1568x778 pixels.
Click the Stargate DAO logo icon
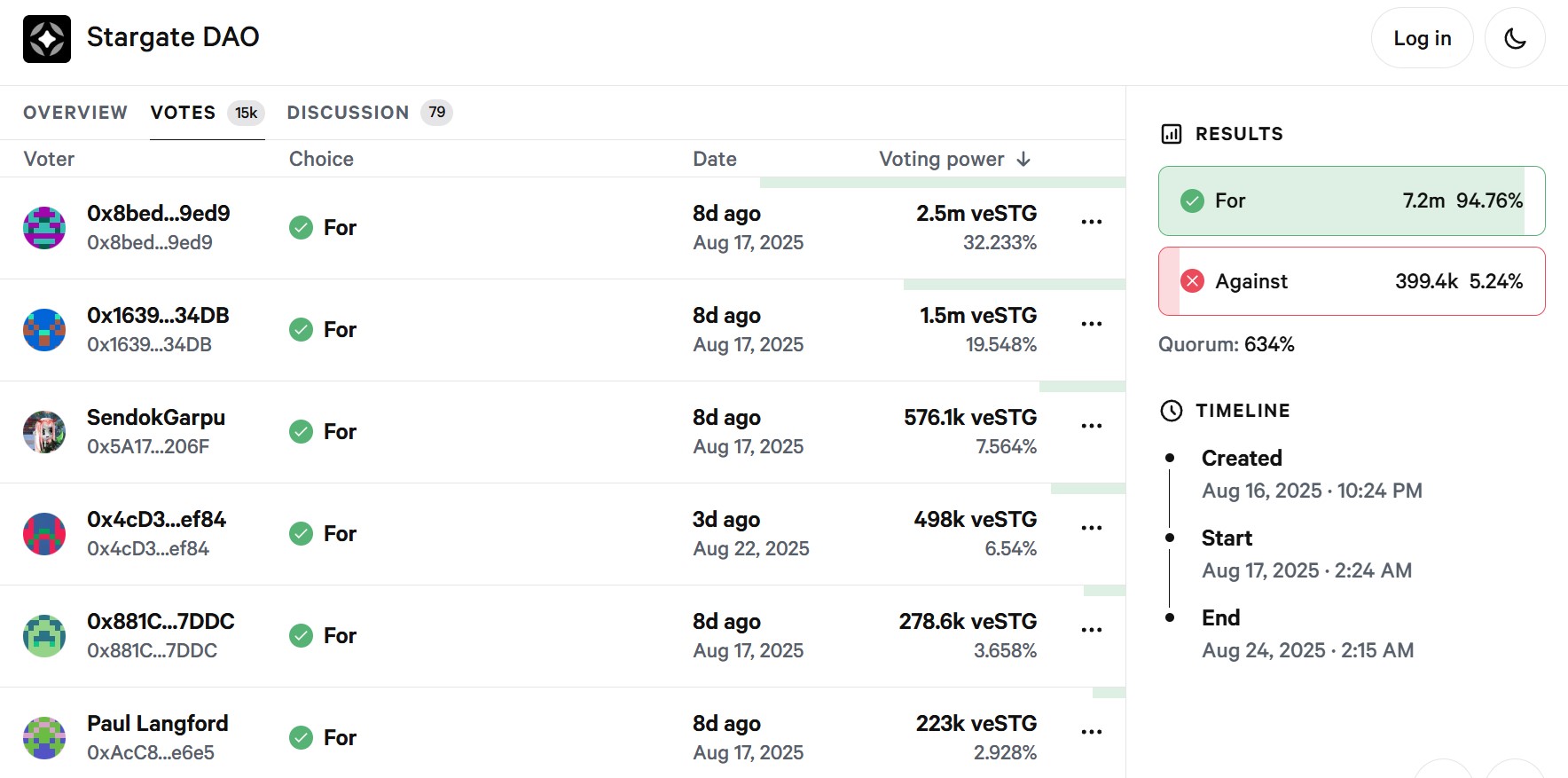(48, 38)
